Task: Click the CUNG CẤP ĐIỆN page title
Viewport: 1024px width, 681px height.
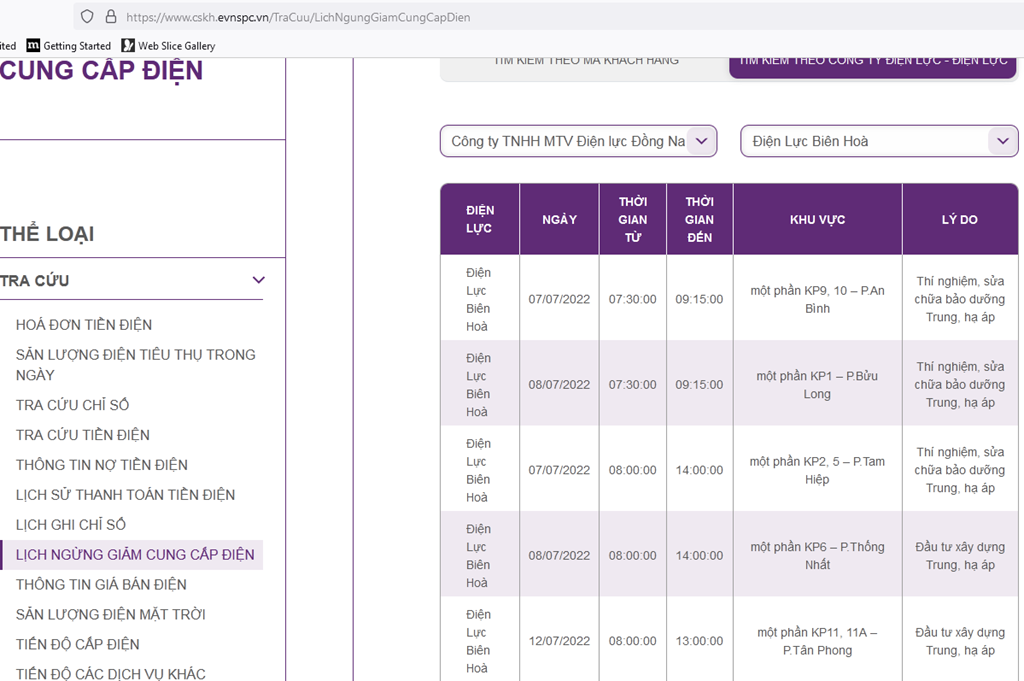Action: pos(101,71)
